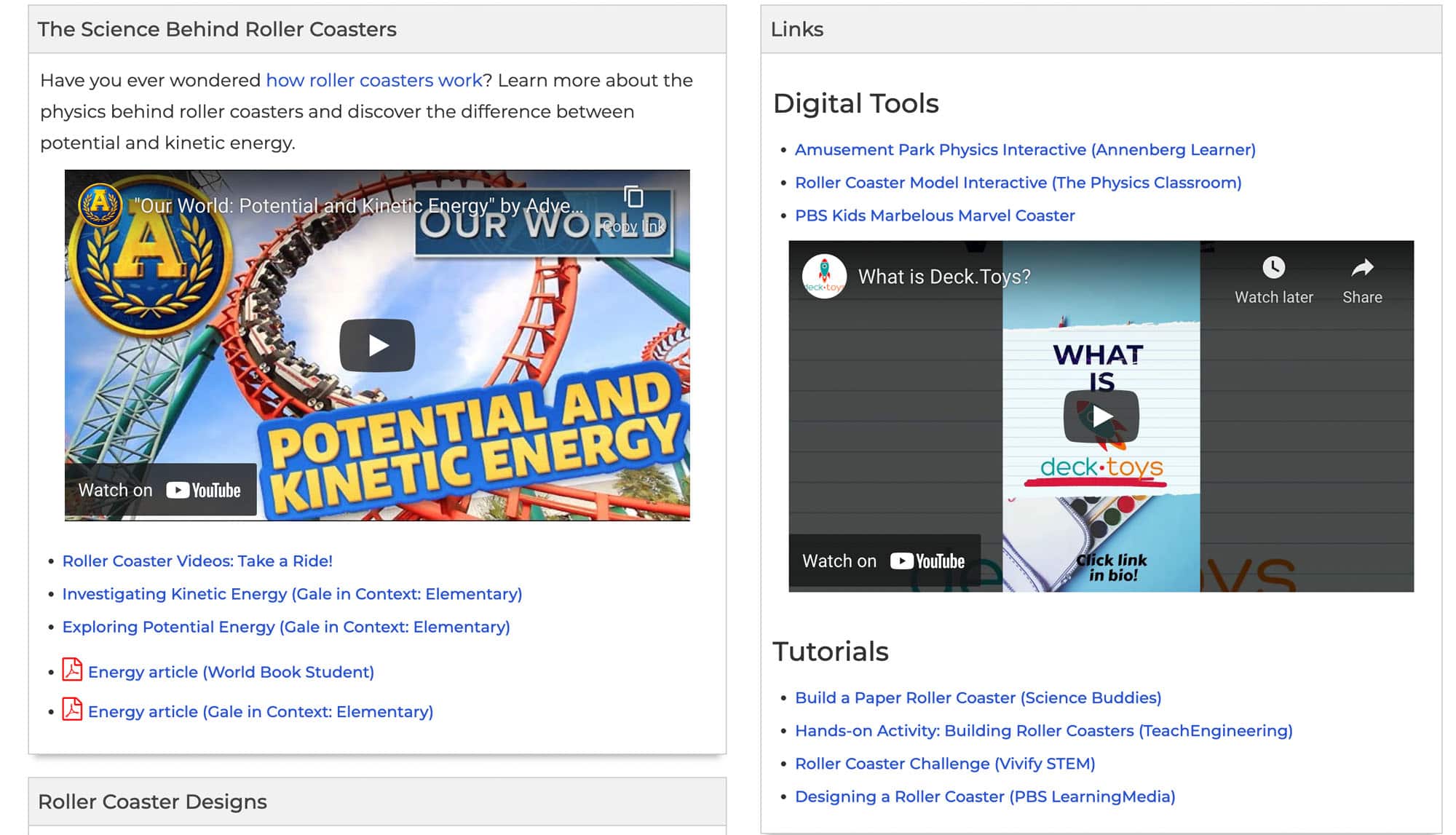
Task: Play the Potential and Kinetic Energy video
Action: [377, 345]
